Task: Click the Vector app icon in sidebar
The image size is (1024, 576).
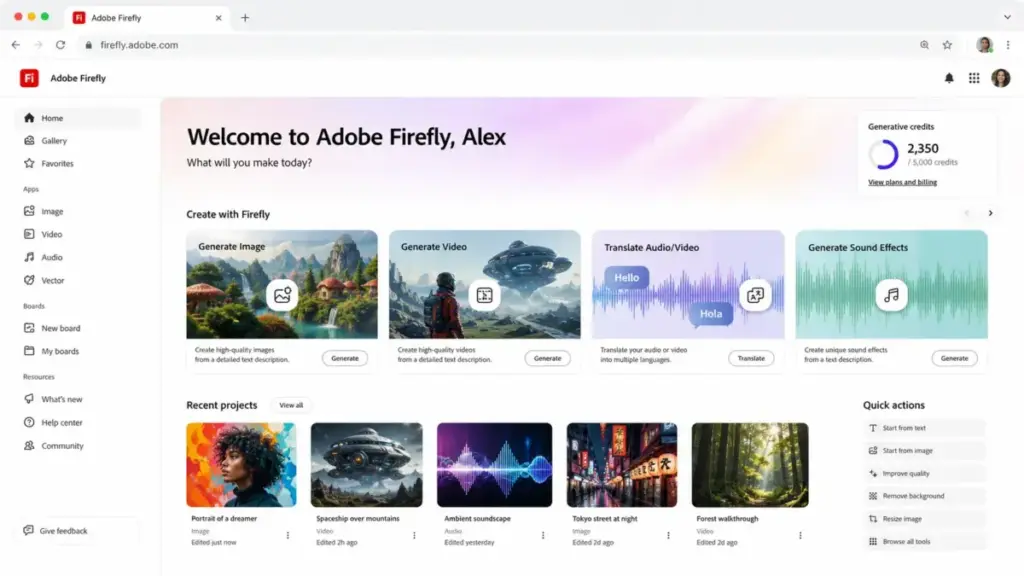Action: 29,280
